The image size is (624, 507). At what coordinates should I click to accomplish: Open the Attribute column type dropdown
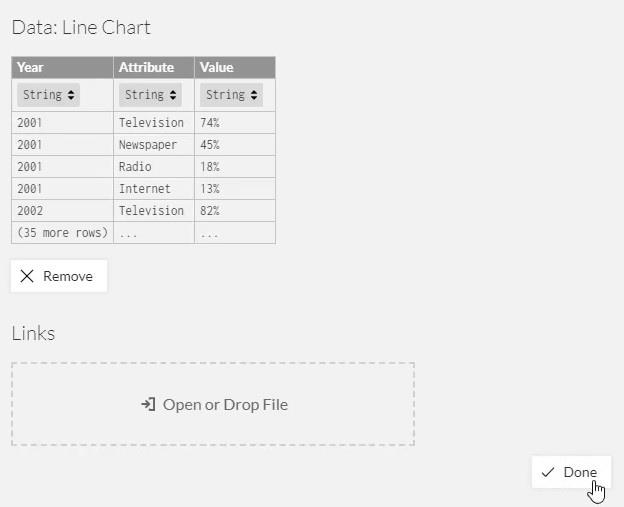pos(150,95)
